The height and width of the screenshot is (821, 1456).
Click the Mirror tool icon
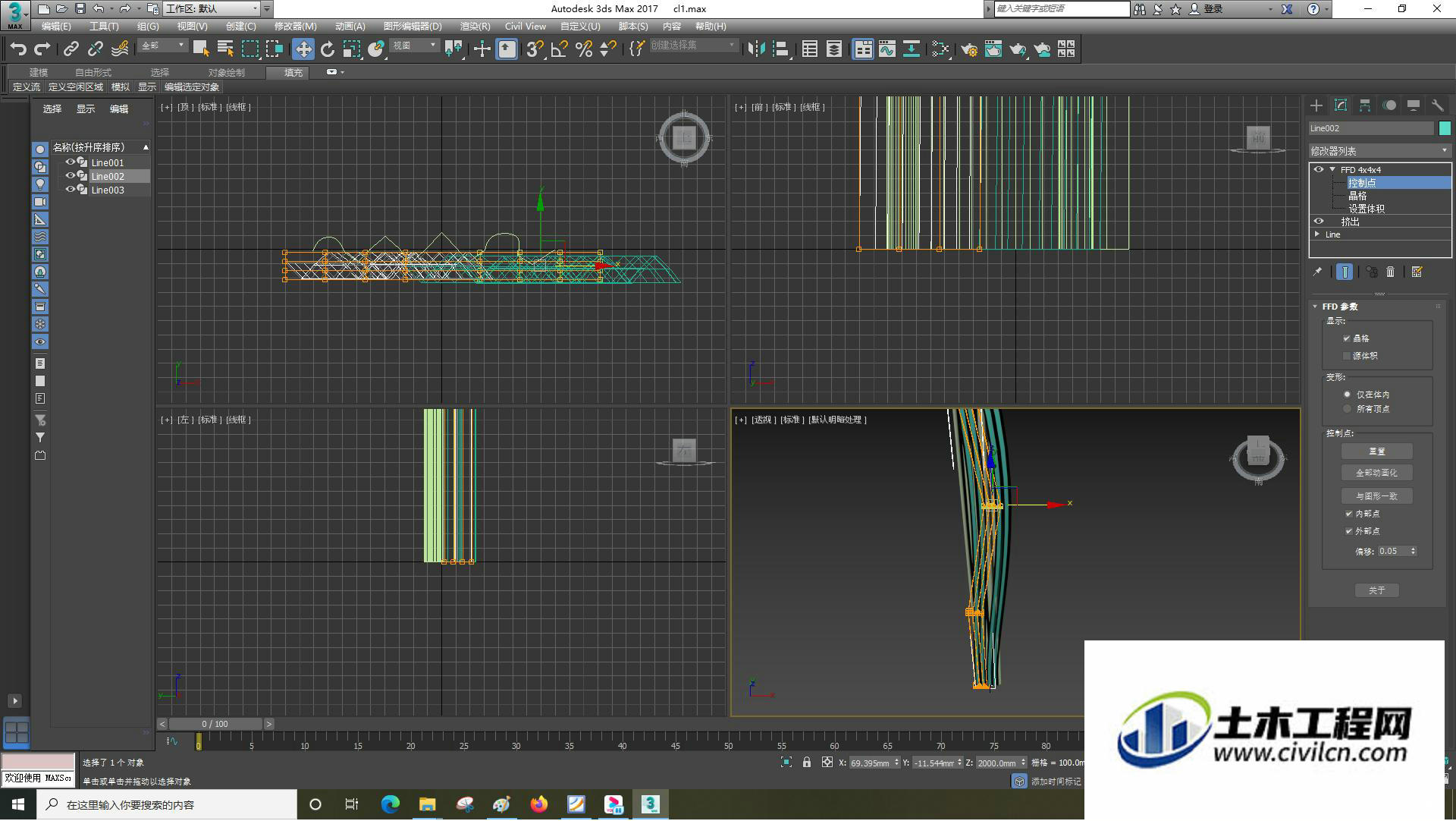(756, 49)
